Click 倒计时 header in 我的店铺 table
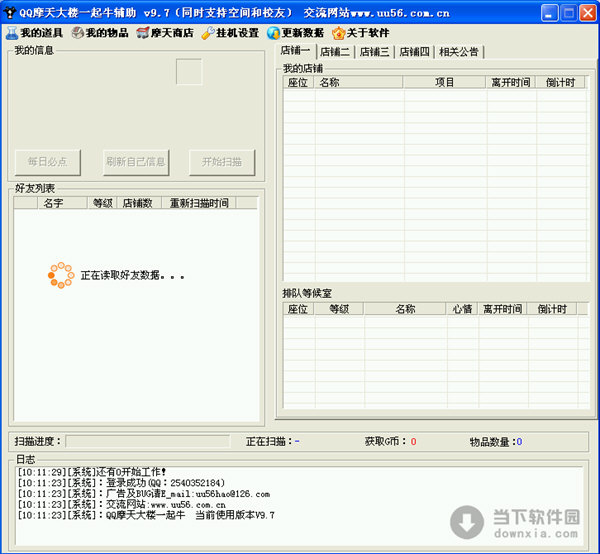The image size is (600, 554). 560,82
